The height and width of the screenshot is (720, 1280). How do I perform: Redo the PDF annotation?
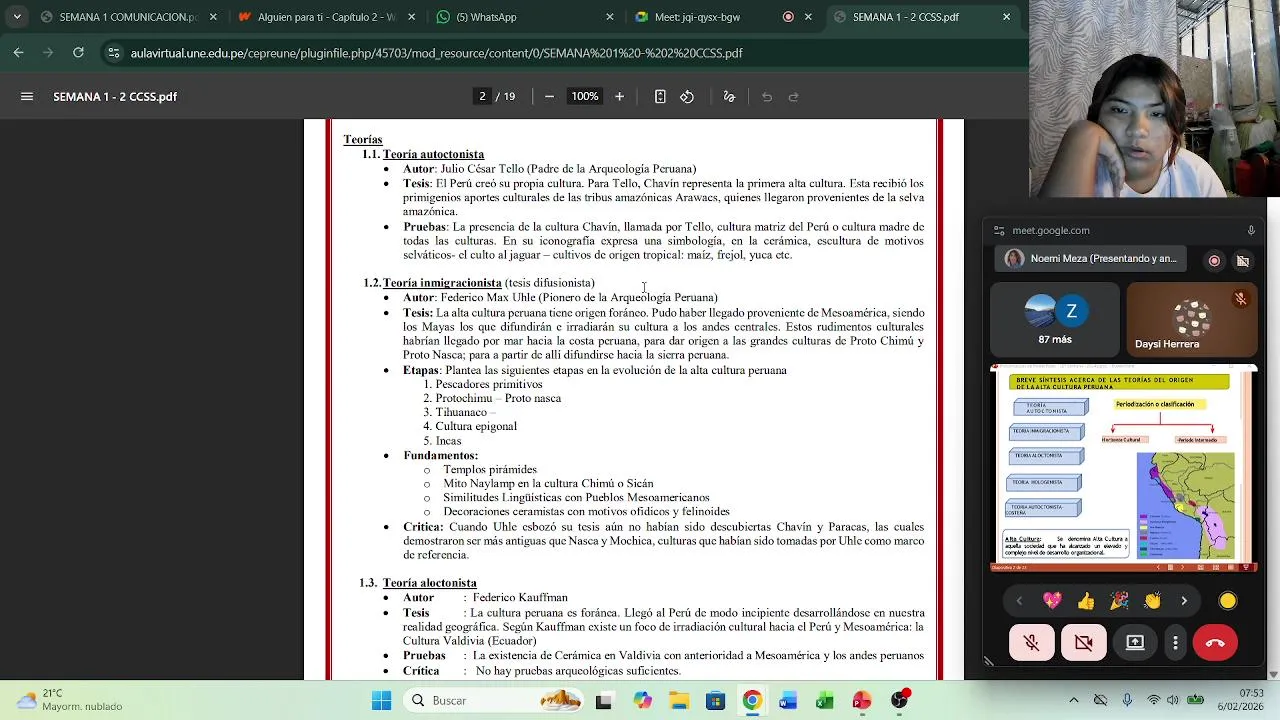coord(794,97)
